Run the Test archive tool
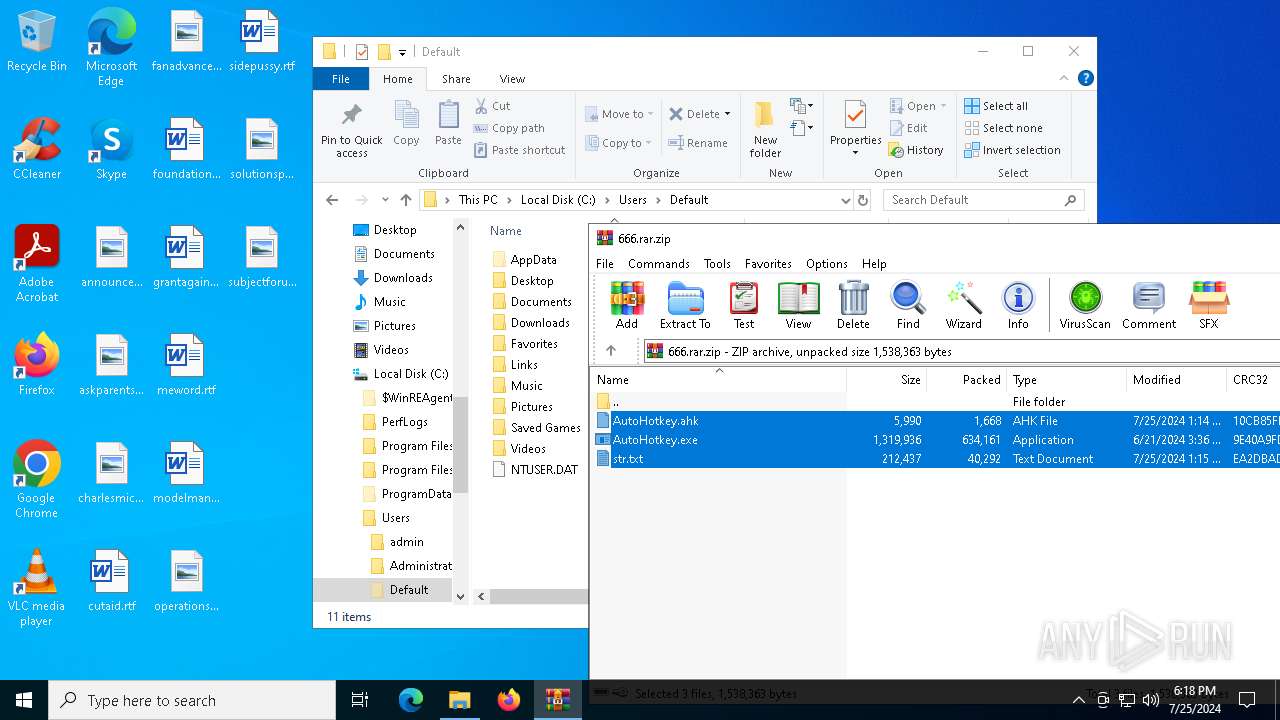Viewport: 1280px width, 720px height. click(744, 305)
